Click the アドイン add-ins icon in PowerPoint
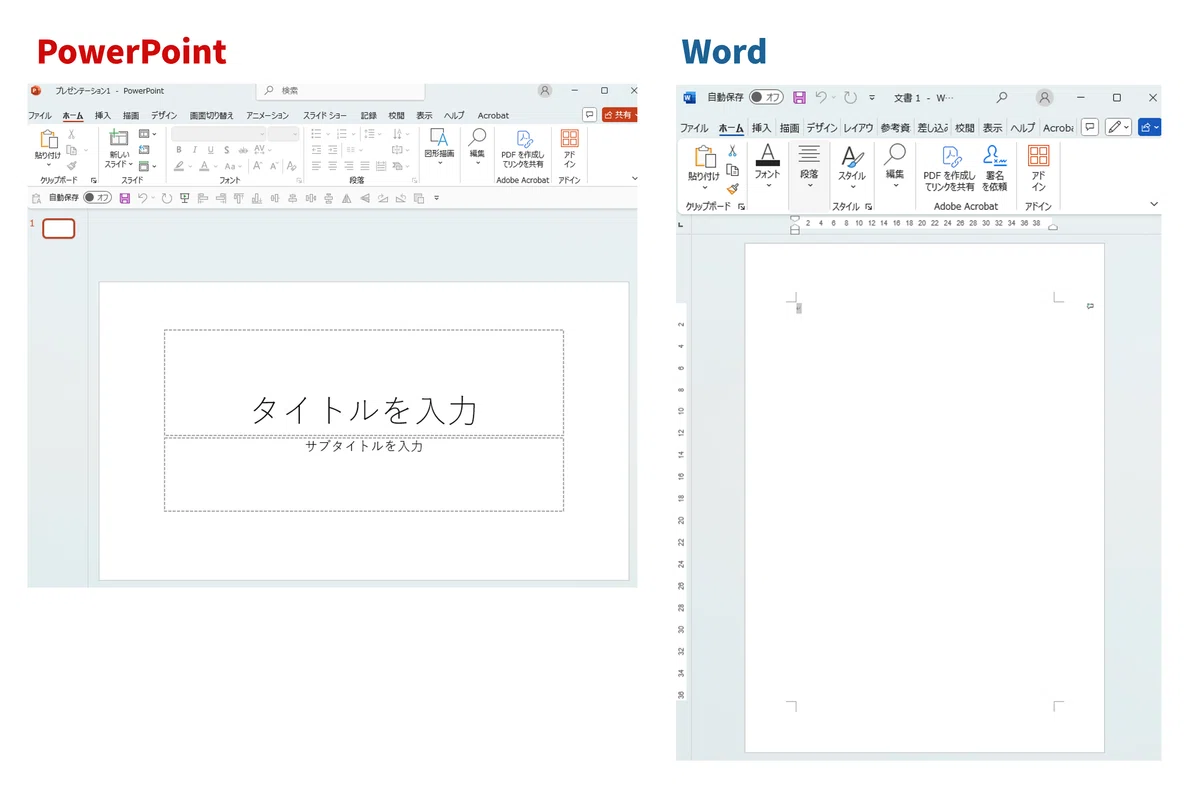The width and height of the screenshot is (1200, 797). pyautogui.click(x=569, y=139)
